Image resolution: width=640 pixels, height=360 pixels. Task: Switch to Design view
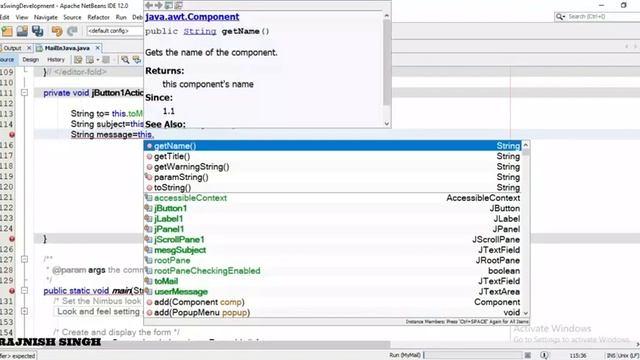pyautogui.click(x=31, y=60)
